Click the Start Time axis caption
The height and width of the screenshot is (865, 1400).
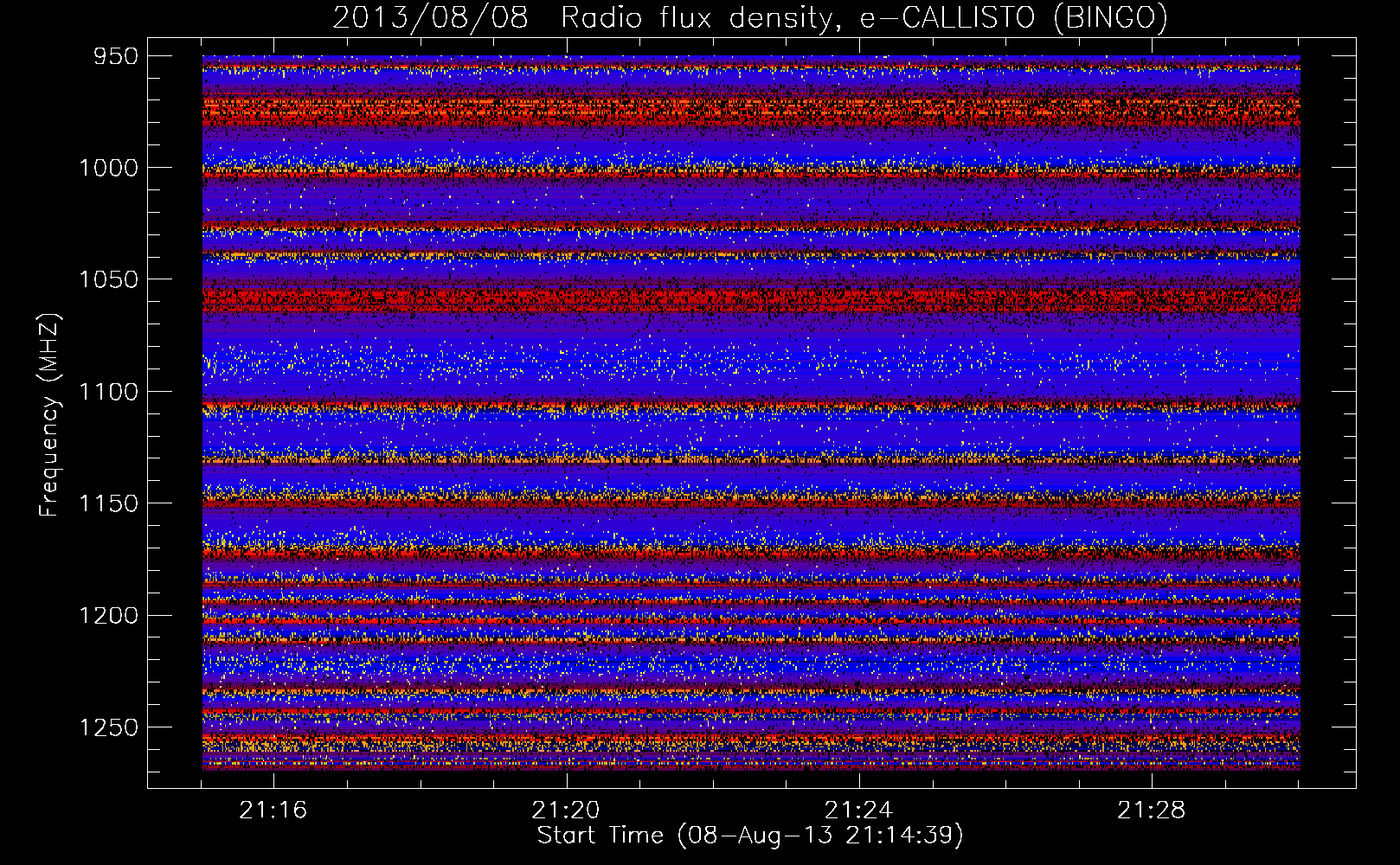(x=750, y=836)
